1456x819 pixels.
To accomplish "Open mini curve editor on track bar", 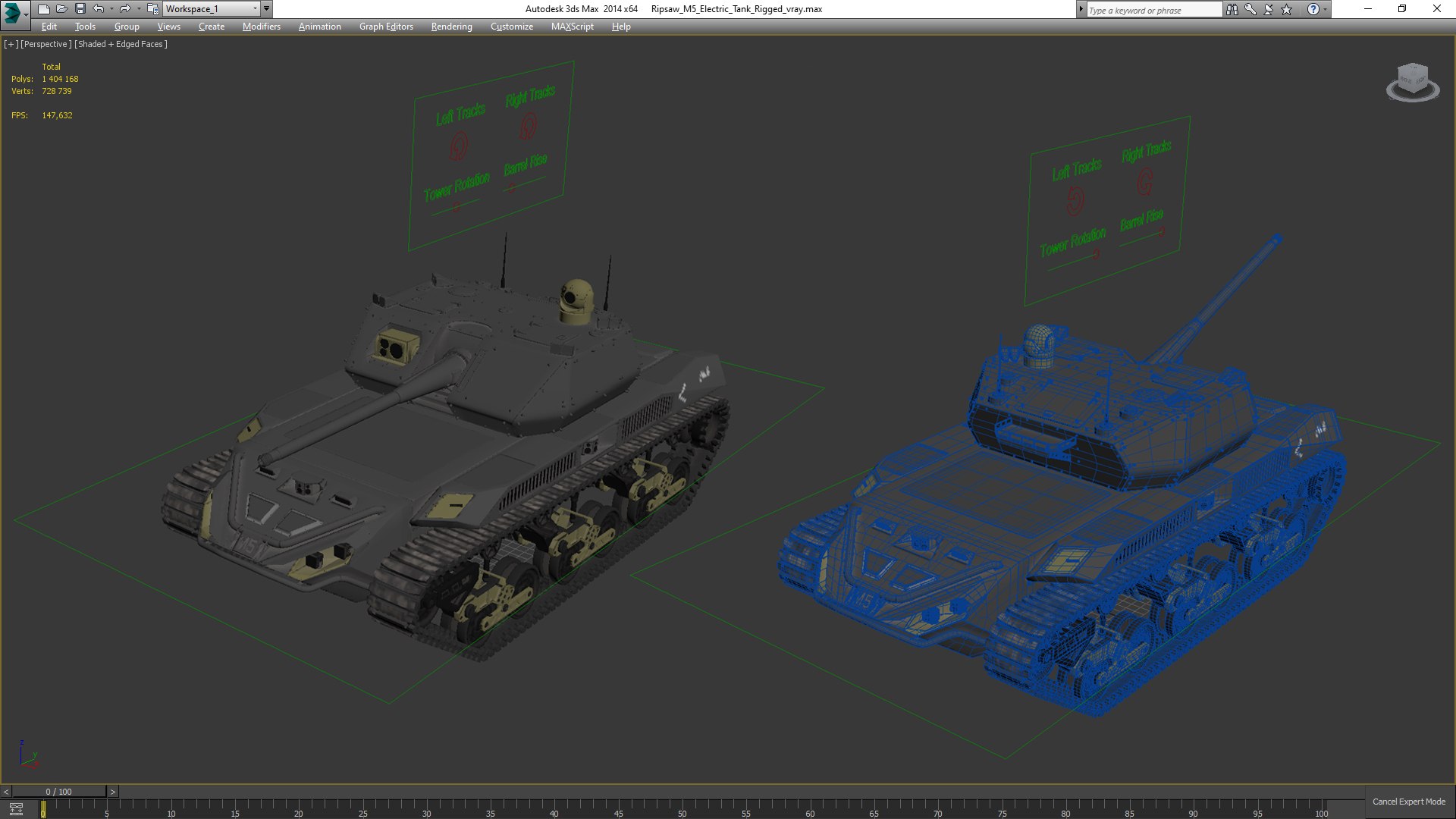I will tap(16, 809).
